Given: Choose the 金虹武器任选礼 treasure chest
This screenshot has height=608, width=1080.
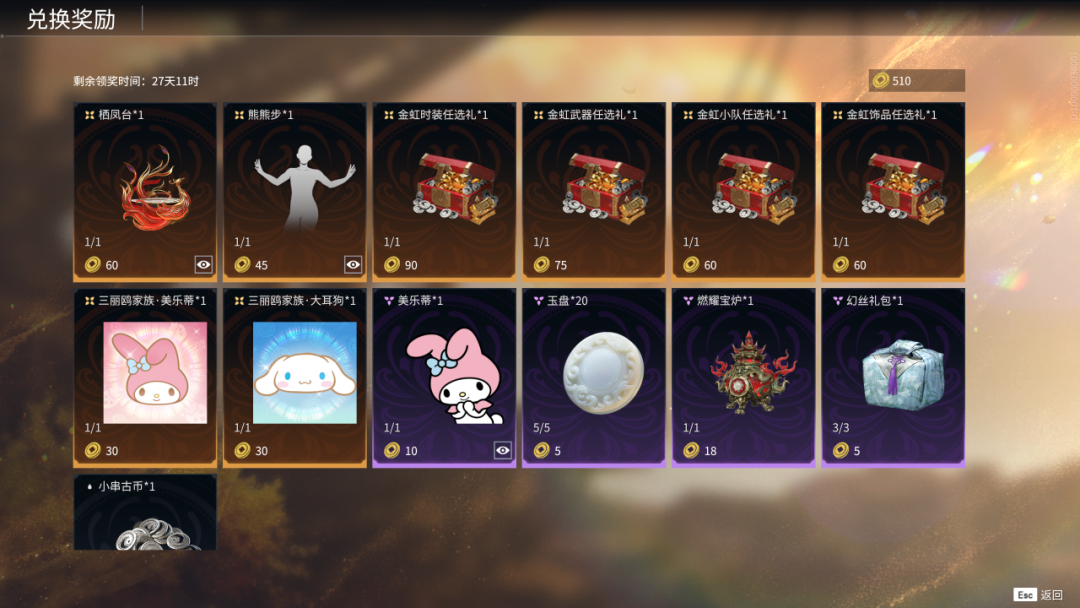Looking at the screenshot, I should pyautogui.click(x=605, y=188).
